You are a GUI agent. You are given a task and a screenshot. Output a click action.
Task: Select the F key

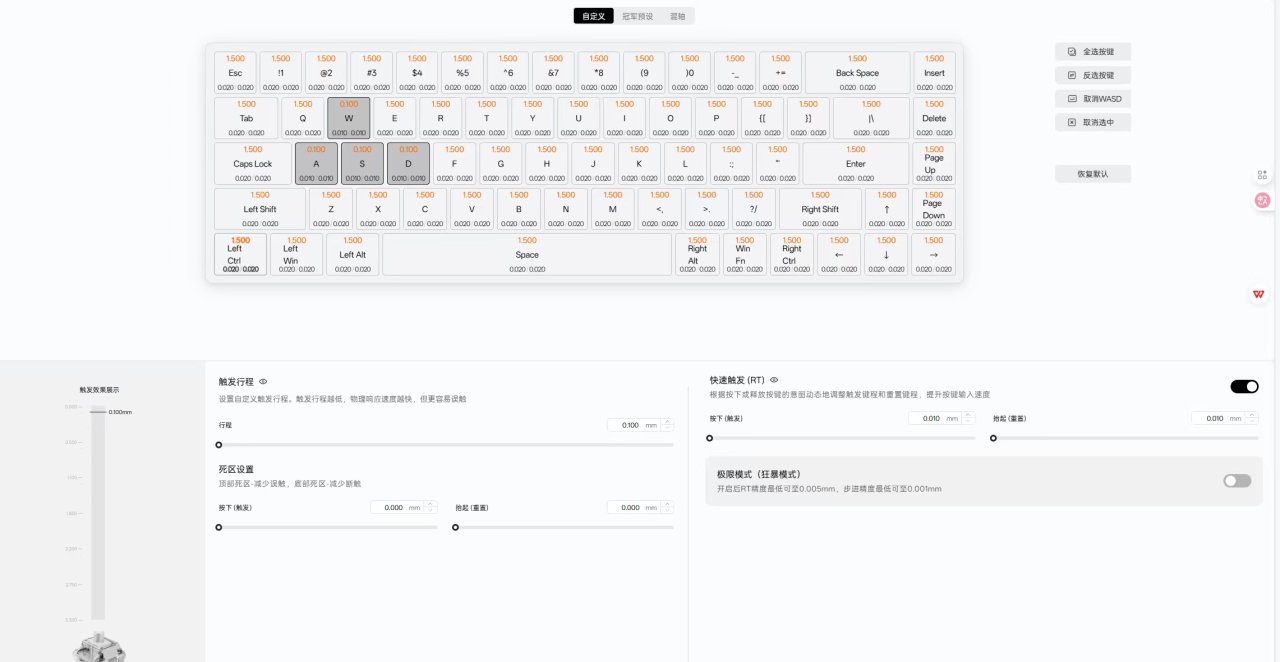point(454,164)
